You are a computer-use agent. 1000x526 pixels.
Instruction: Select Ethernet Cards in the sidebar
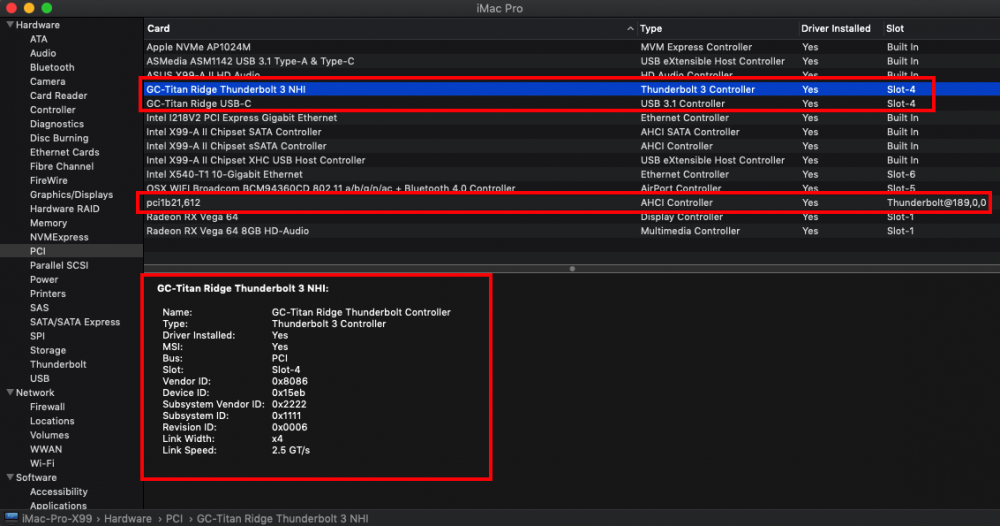[64, 152]
